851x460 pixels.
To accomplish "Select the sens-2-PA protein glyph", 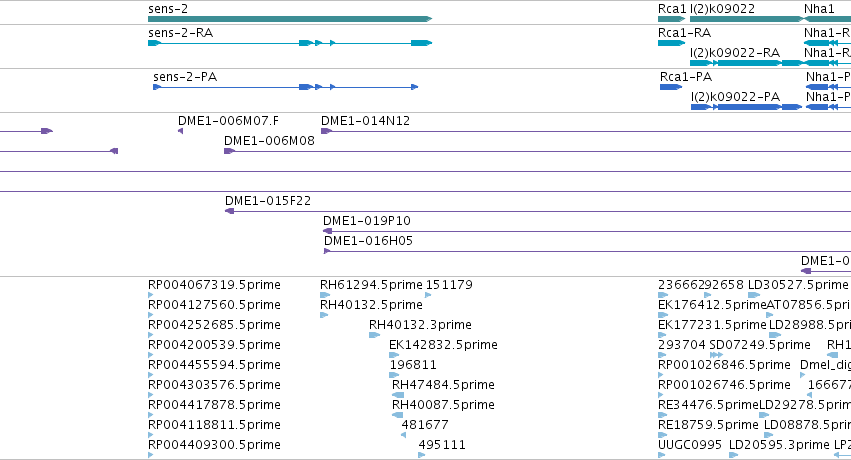I will [285, 87].
